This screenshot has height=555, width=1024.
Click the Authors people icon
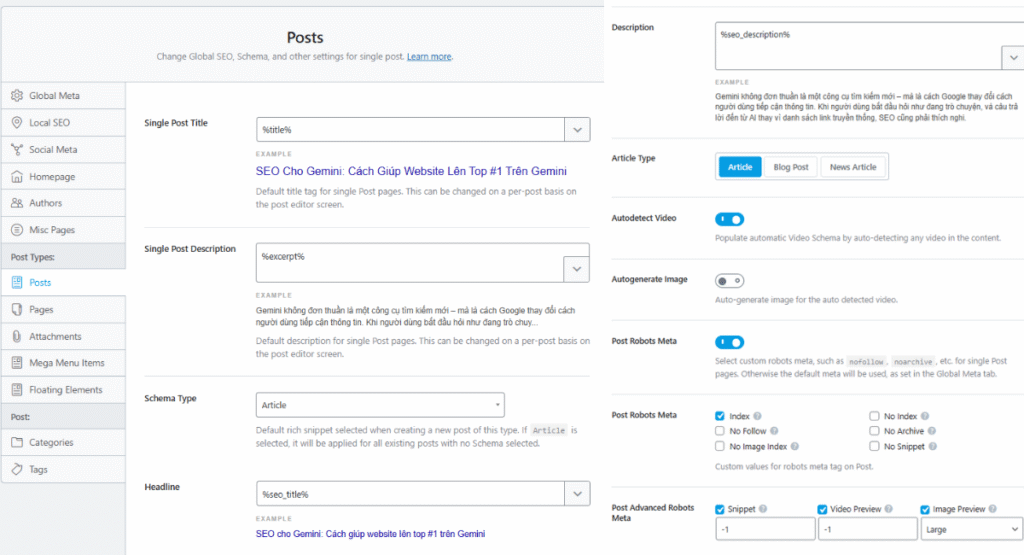17,203
